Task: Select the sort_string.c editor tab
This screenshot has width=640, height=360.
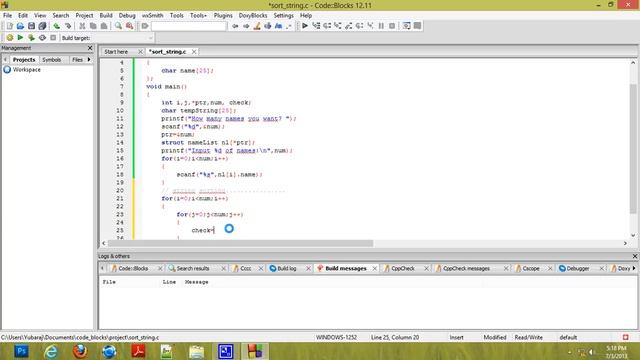Action: (x=168, y=52)
